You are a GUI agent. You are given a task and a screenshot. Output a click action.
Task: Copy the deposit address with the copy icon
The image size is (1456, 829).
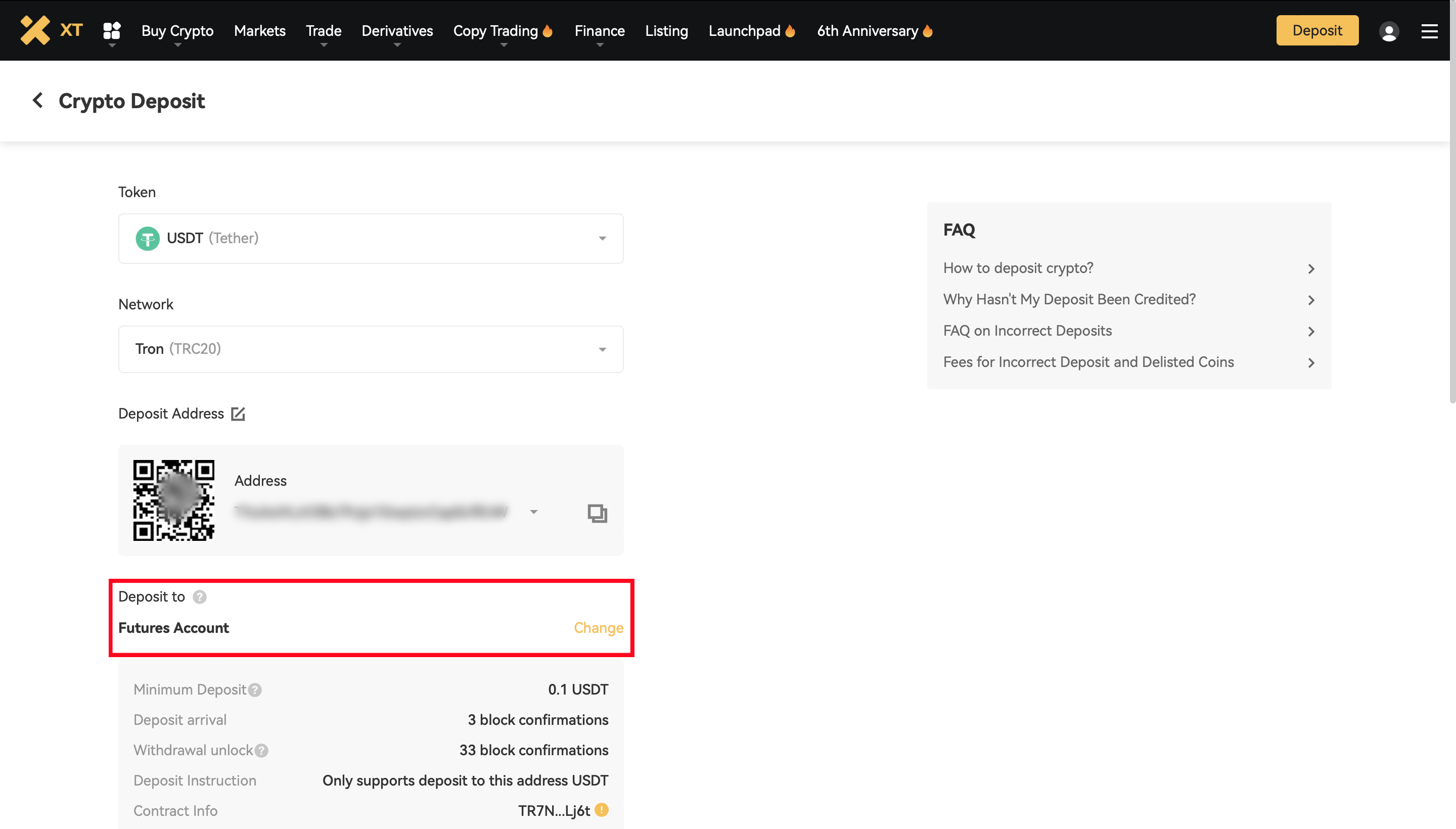[x=597, y=513]
